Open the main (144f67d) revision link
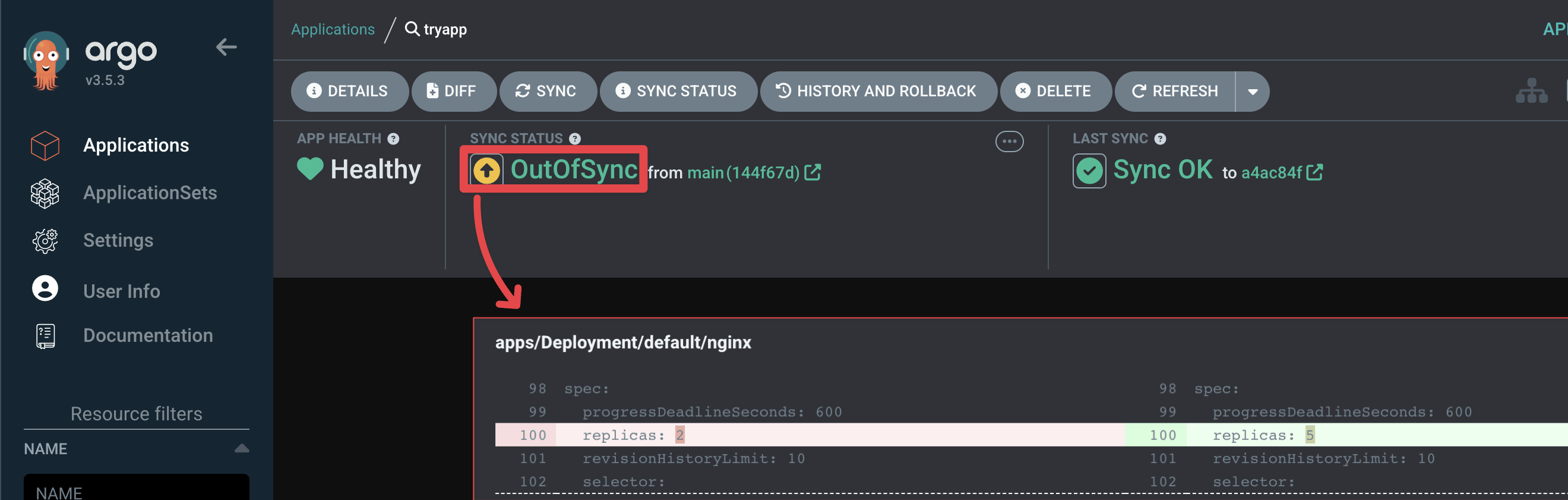The image size is (1568, 500). 743,173
